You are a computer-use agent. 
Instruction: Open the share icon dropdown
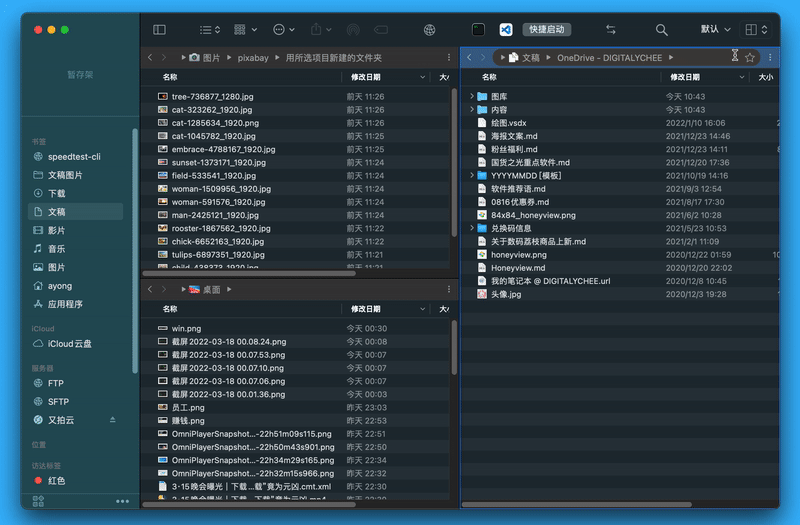coord(321,30)
